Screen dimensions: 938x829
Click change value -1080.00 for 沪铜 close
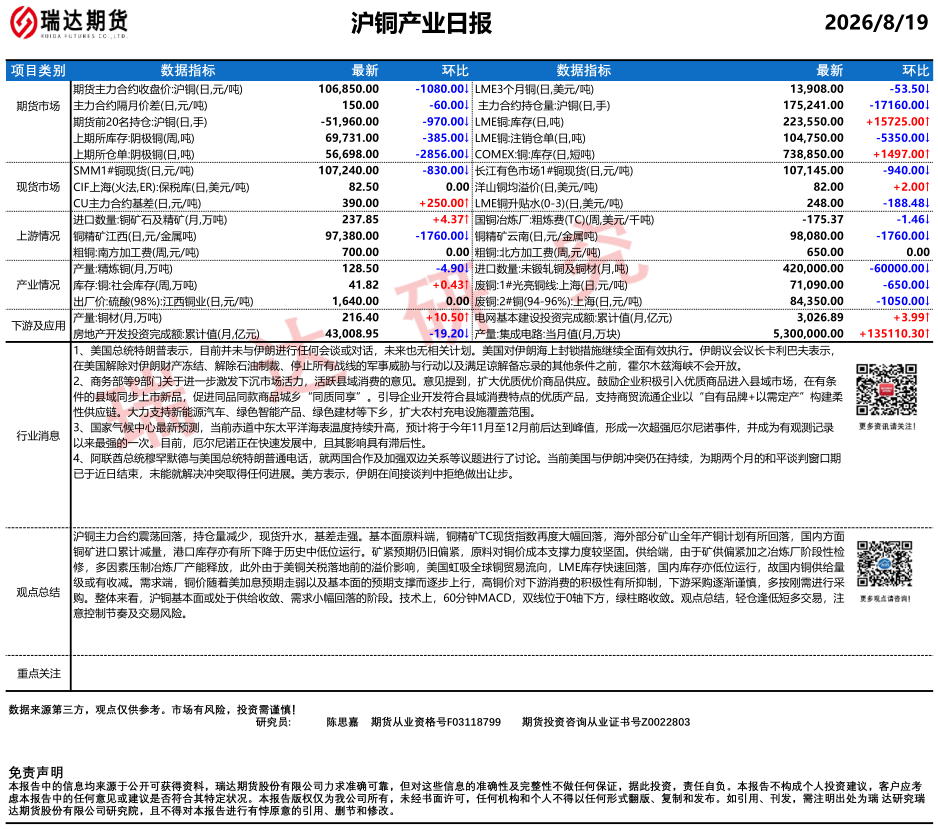click(442, 89)
